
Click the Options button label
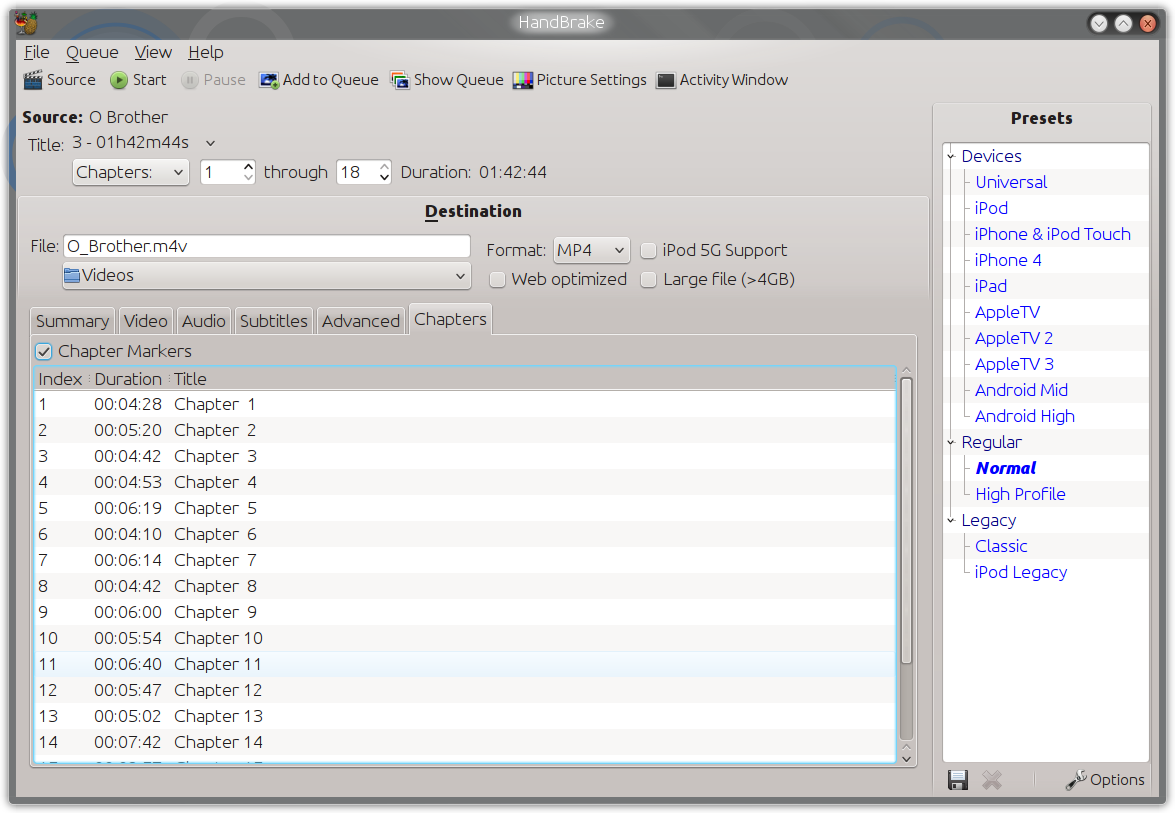1117,780
